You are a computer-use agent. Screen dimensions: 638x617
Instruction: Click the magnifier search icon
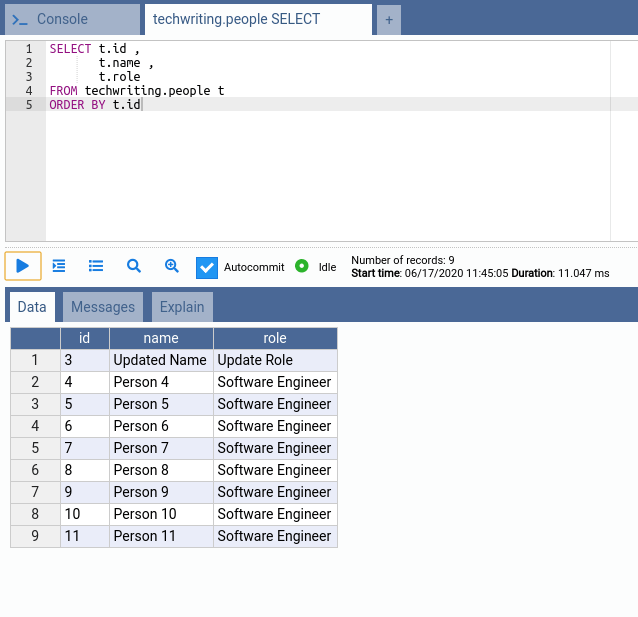(x=133, y=266)
